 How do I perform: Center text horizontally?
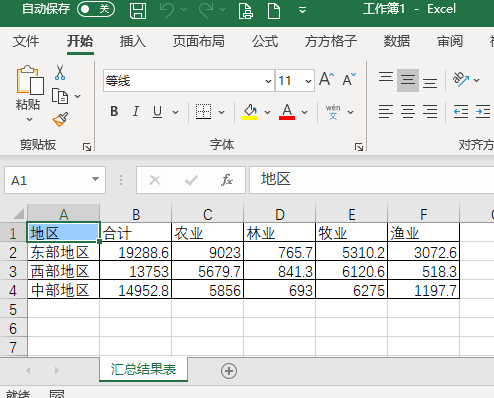coord(408,111)
